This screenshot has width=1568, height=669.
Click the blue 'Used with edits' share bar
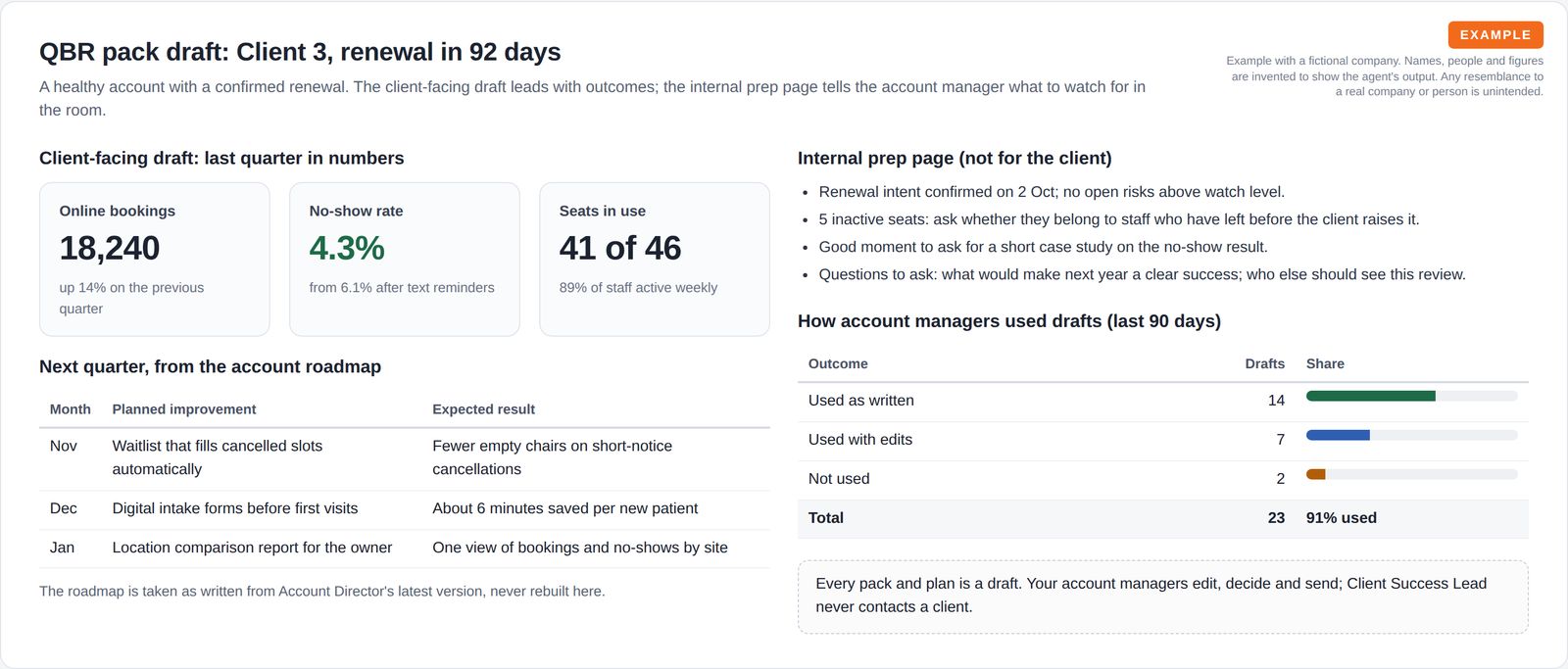pos(1338,436)
